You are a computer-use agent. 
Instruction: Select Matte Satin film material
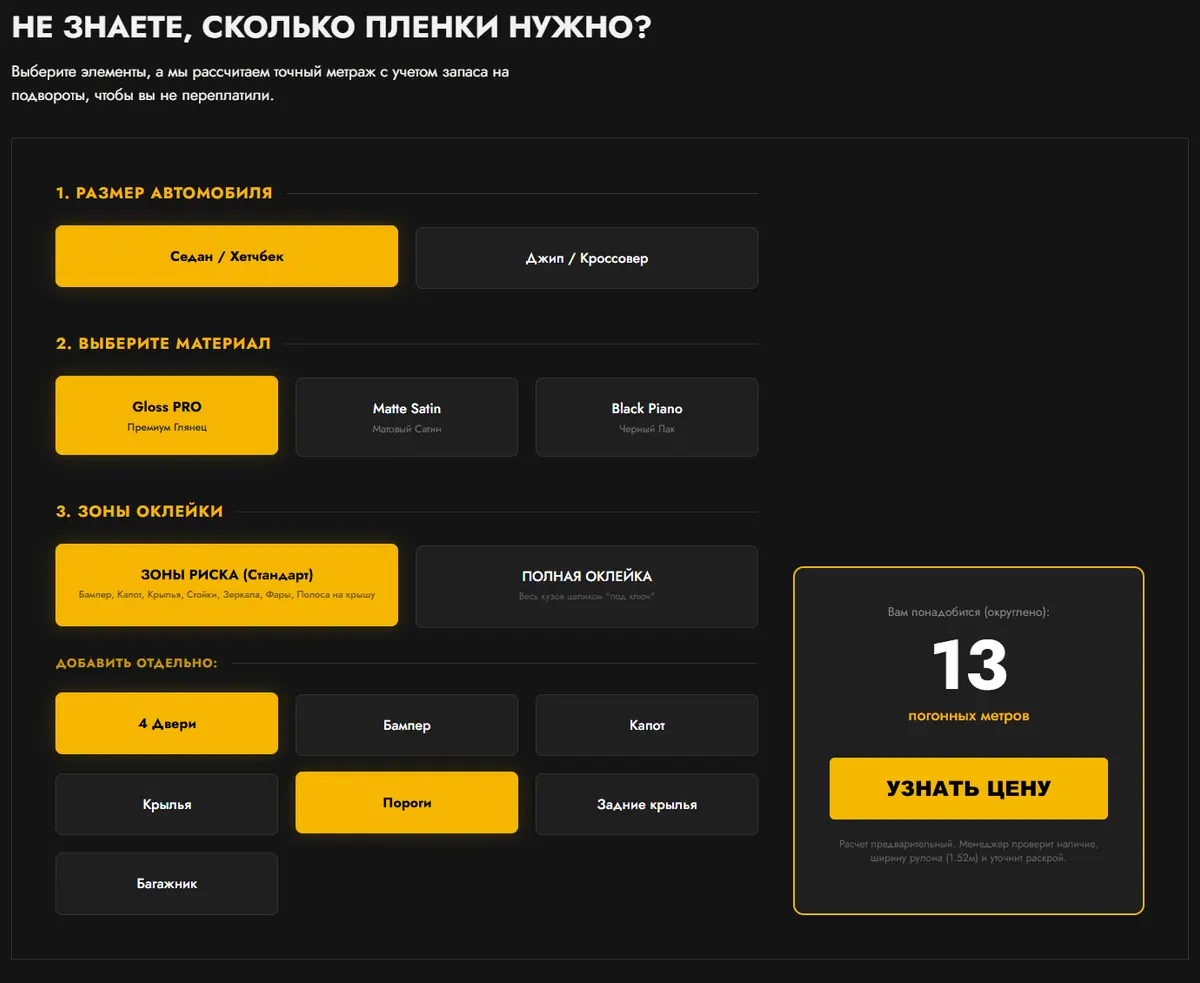click(x=407, y=417)
